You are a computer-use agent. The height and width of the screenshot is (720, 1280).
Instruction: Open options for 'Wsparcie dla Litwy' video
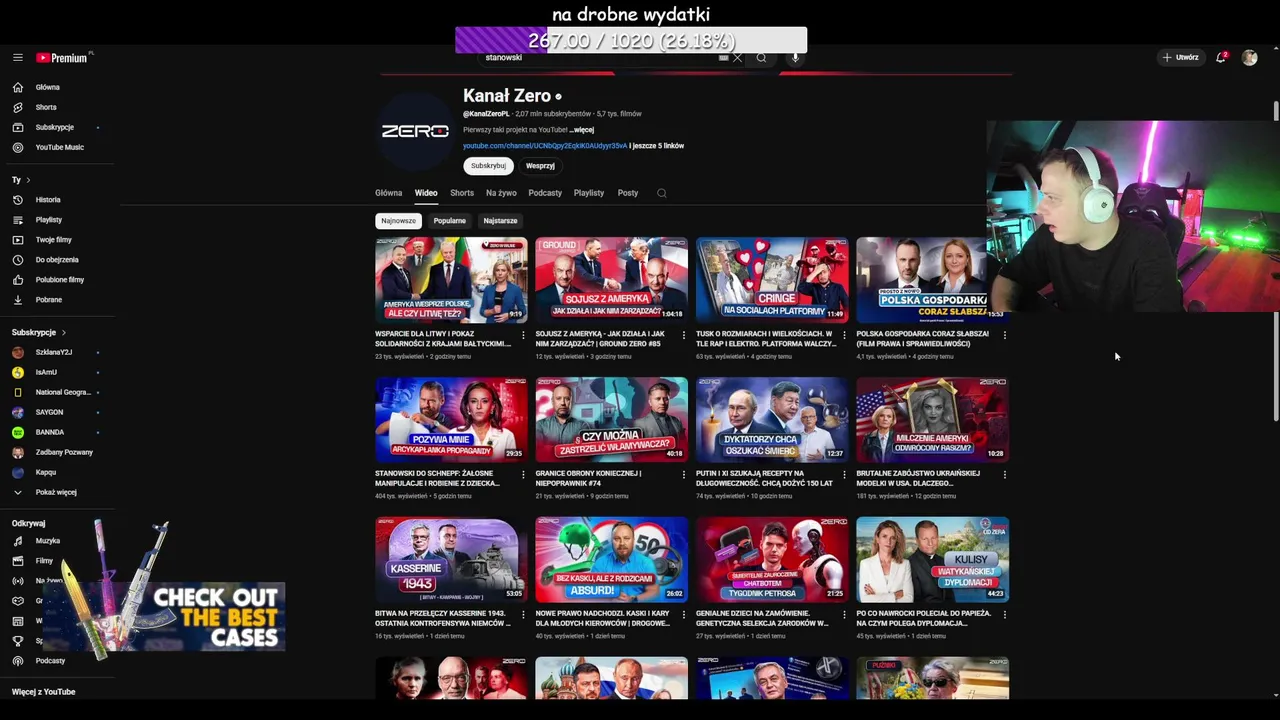523,335
